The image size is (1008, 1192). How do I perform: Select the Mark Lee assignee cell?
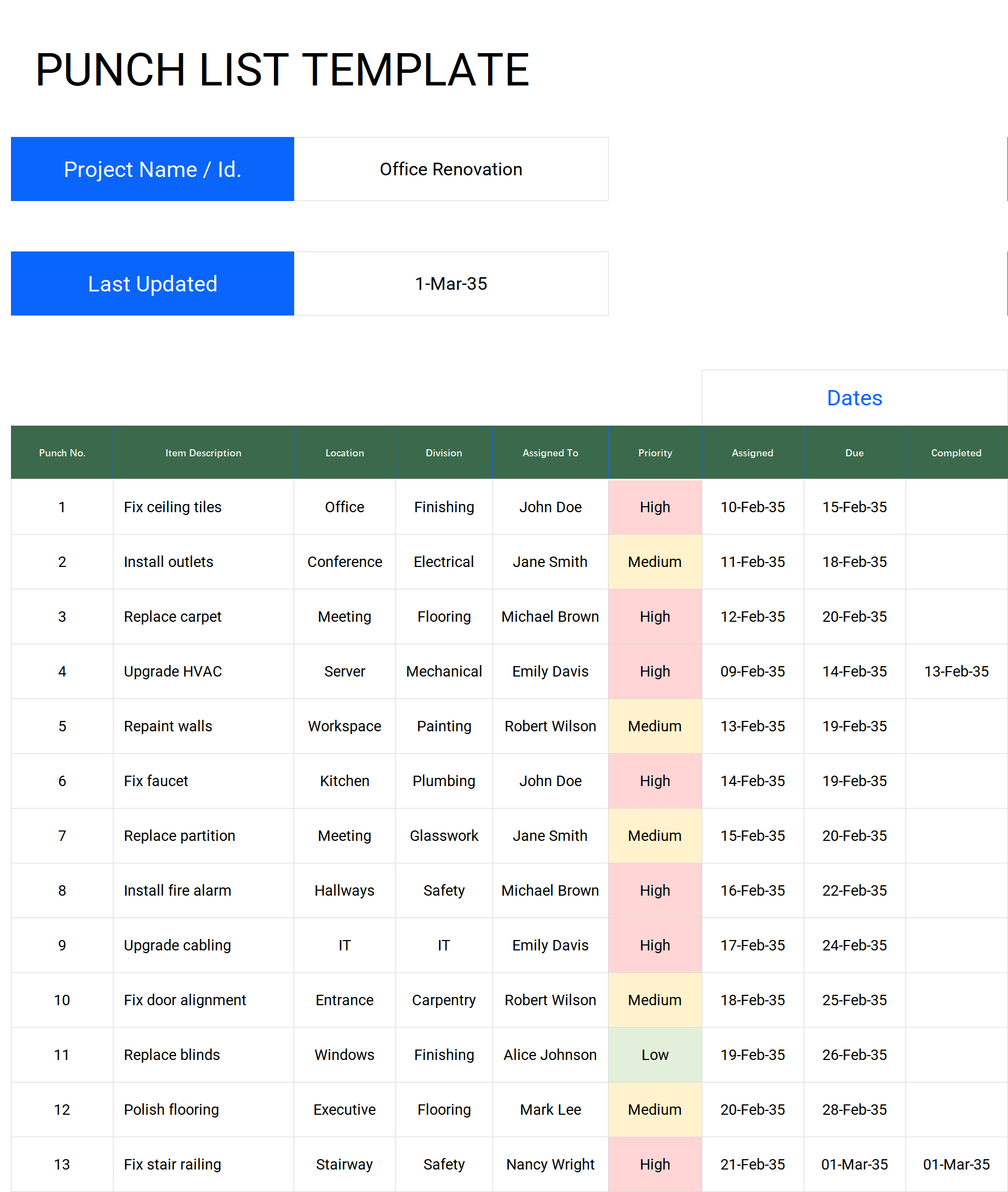click(550, 1110)
